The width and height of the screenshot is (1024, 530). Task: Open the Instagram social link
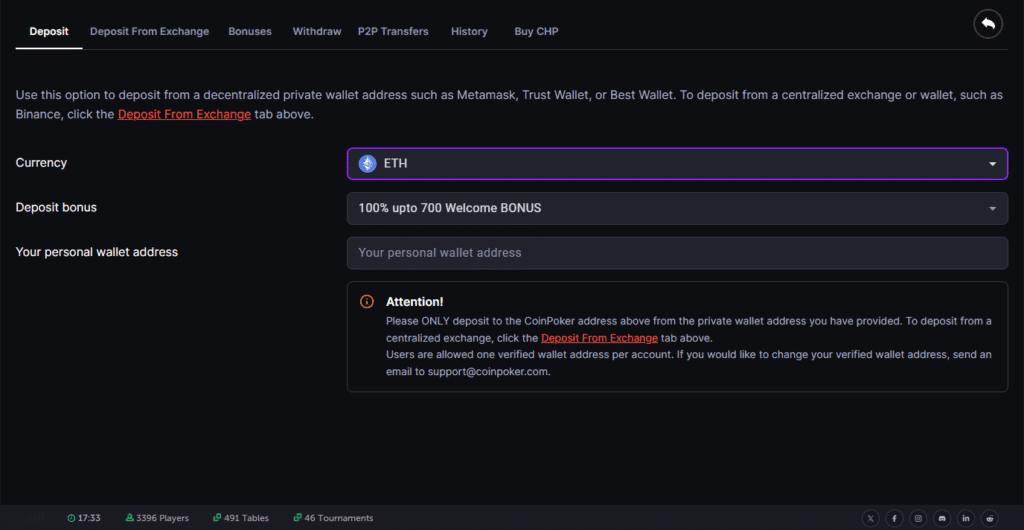click(x=919, y=518)
